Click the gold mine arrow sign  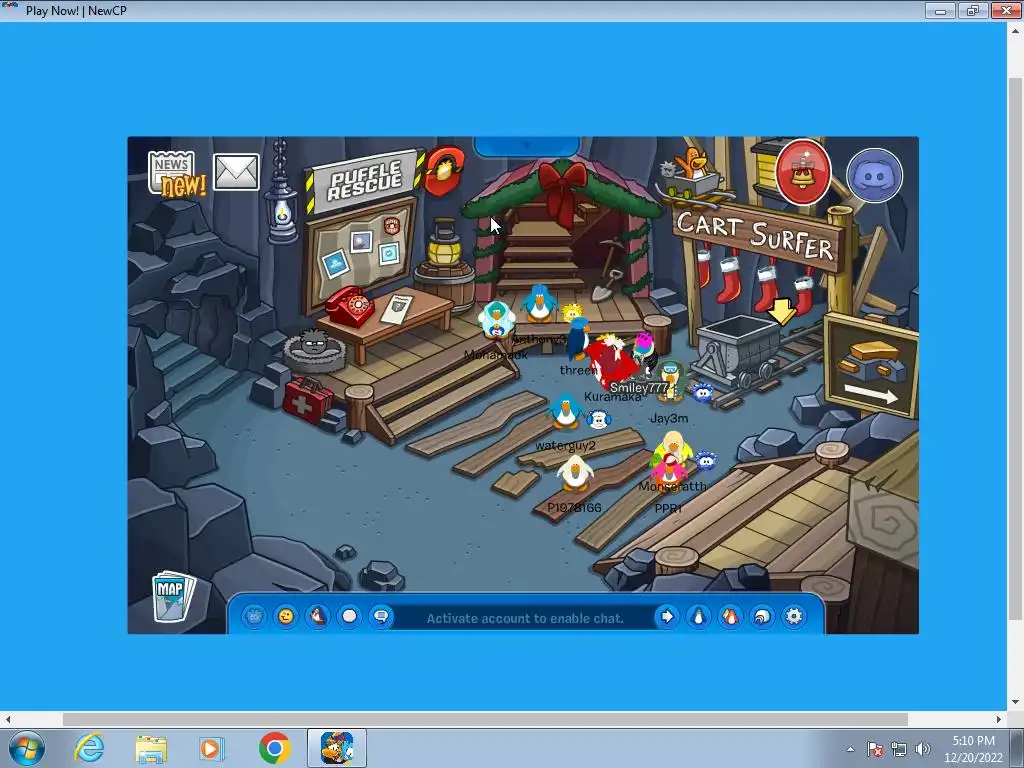pos(871,366)
